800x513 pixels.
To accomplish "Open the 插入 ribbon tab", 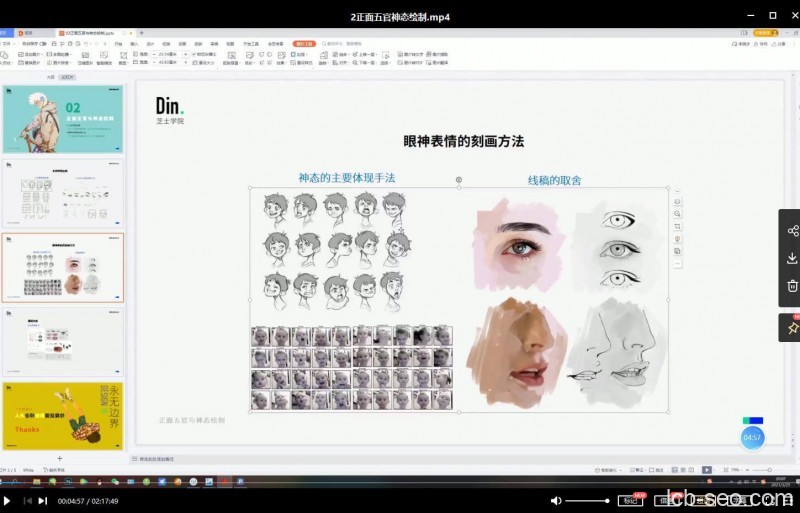I will (134, 44).
